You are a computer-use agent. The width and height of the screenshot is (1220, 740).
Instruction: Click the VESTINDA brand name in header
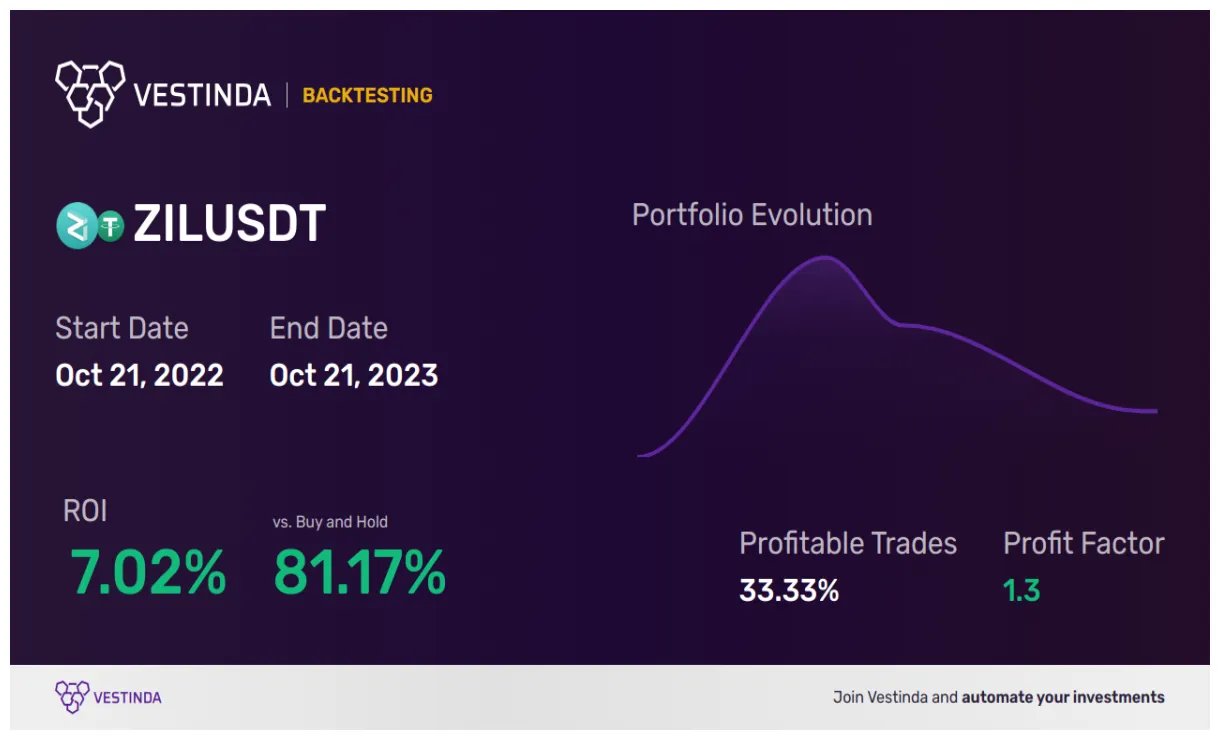(202, 96)
